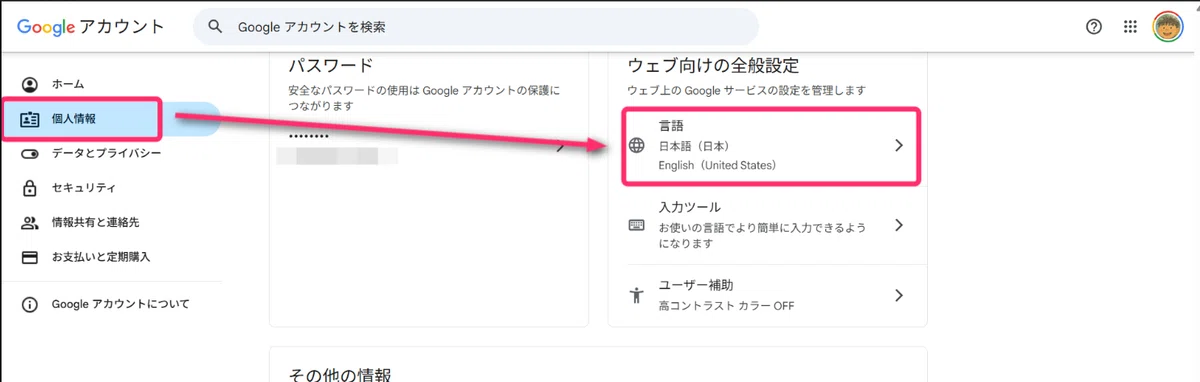The width and height of the screenshot is (1200, 382).
Task: Click the データとプライバシー toggle icon
Action: [x=30, y=153]
